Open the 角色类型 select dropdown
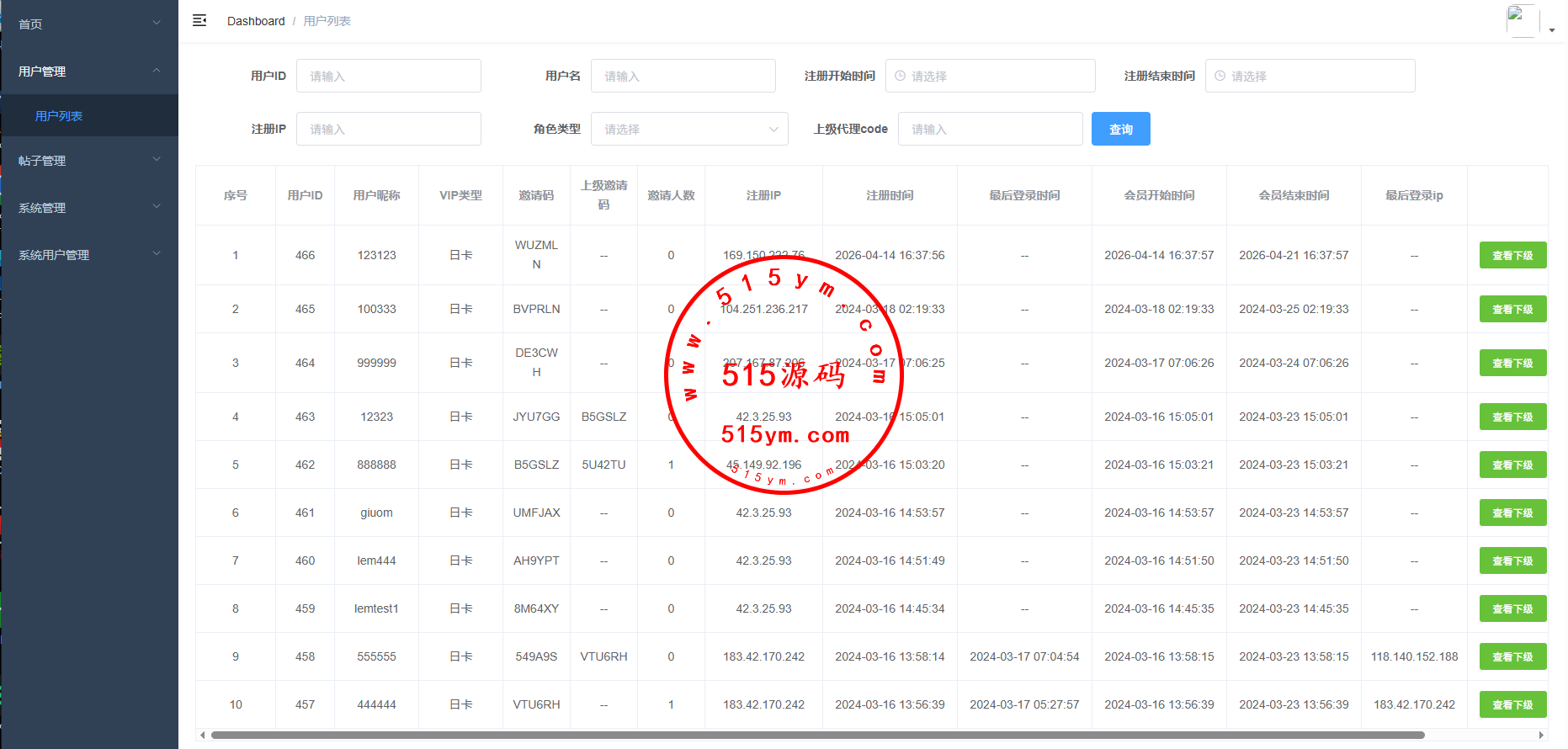Screen dimensions: 1568x749 (x=688, y=129)
